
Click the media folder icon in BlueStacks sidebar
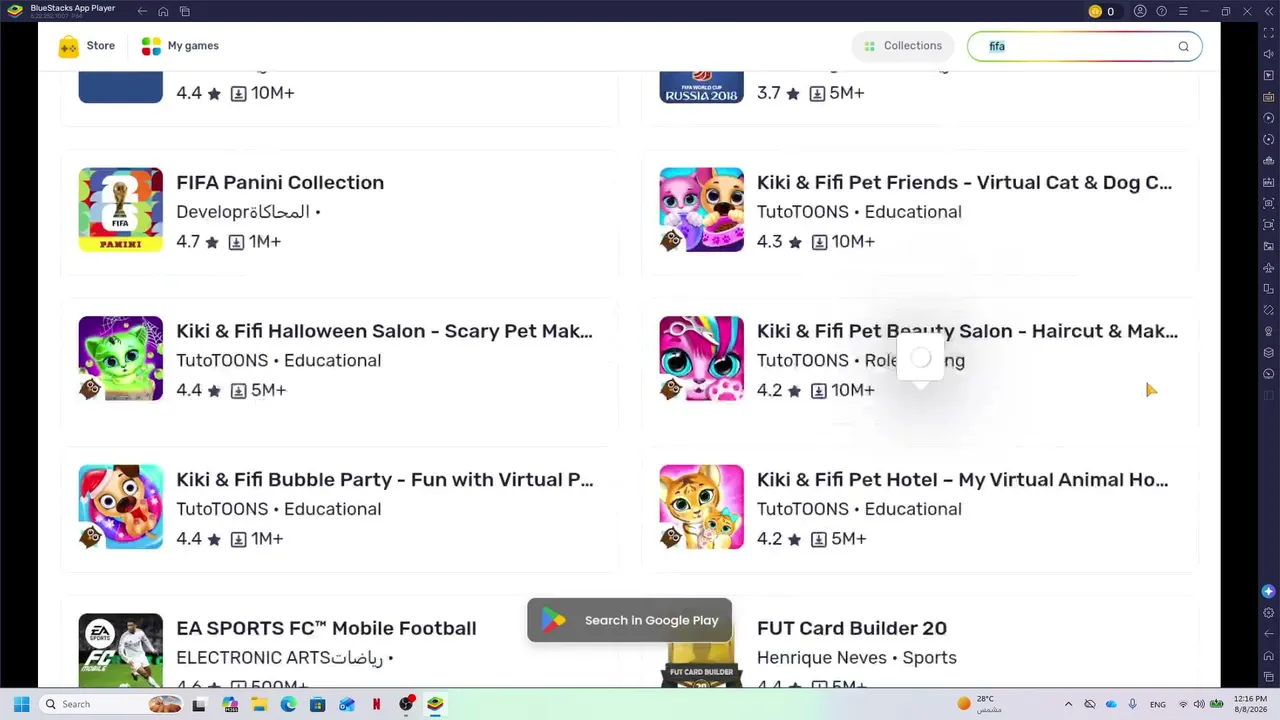[1269, 246]
